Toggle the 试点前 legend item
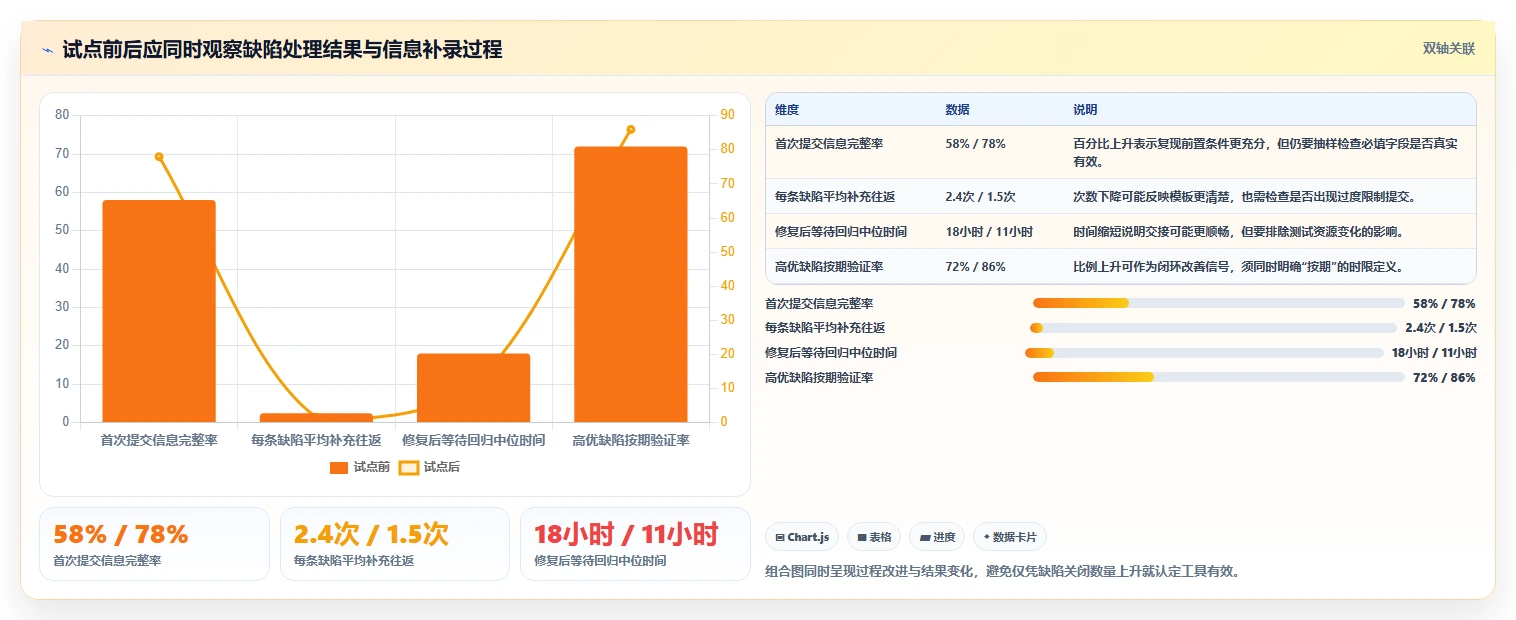 (x=360, y=467)
